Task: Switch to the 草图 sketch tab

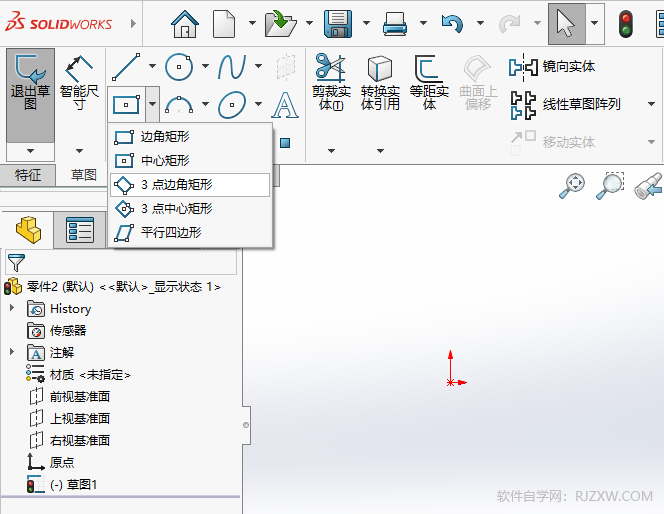Action: coord(83,175)
